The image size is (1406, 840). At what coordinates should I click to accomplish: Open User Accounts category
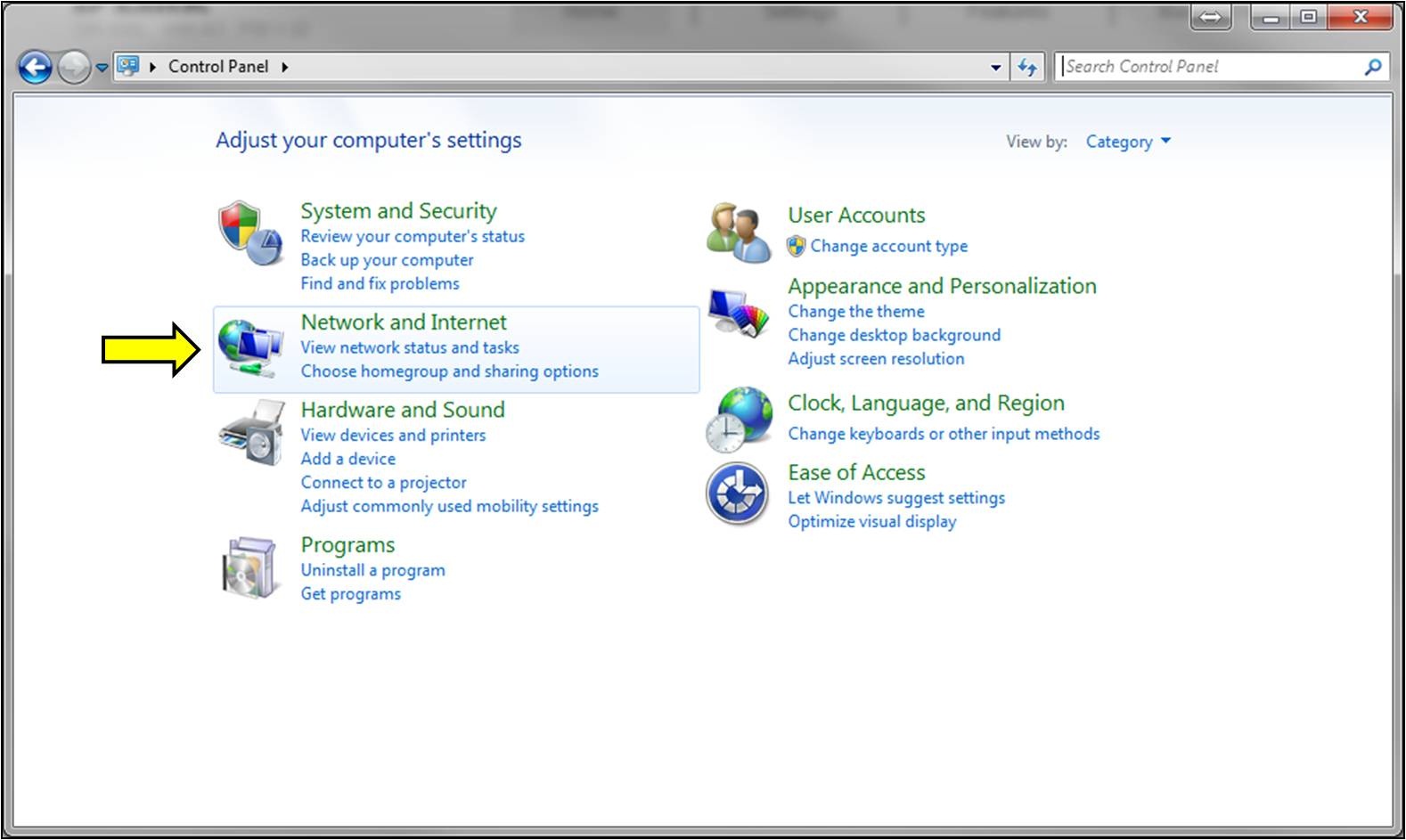coord(856,216)
